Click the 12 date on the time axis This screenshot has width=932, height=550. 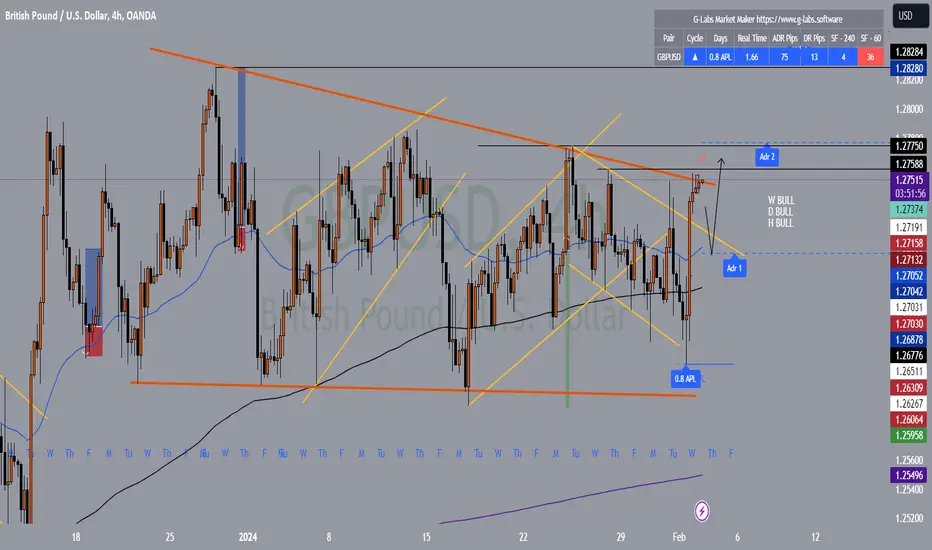[x=816, y=537]
